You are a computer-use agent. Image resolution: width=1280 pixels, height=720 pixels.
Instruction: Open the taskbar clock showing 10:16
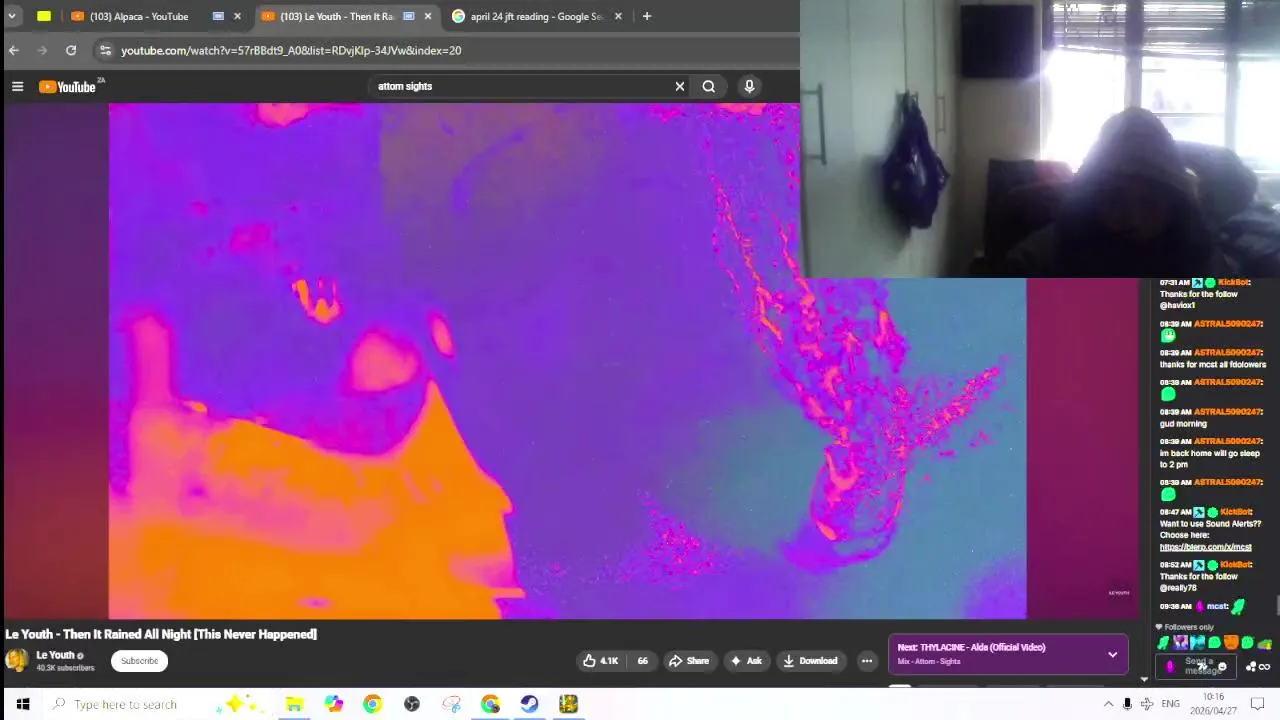1213,703
